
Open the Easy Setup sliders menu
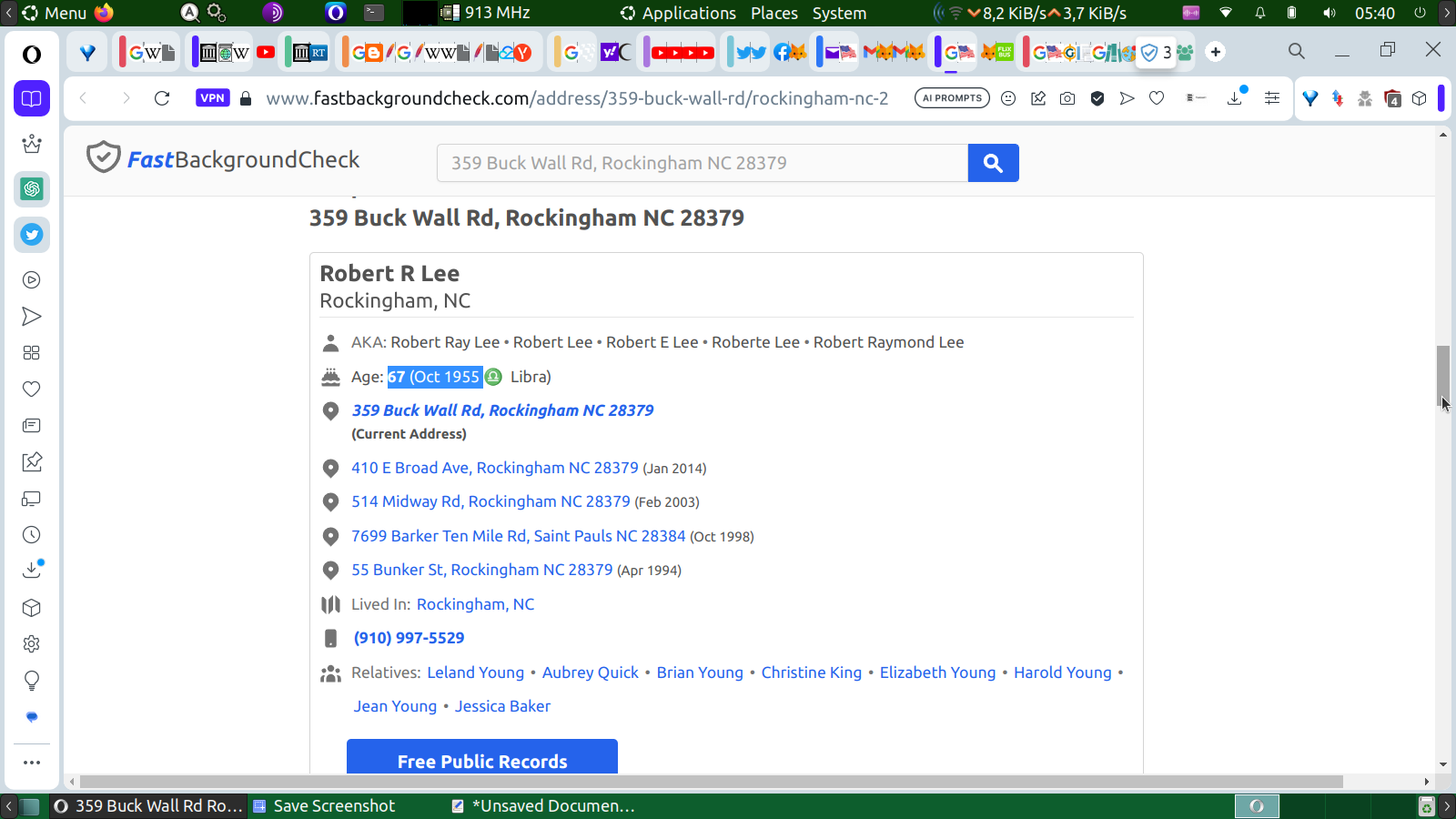pos(1272,98)
